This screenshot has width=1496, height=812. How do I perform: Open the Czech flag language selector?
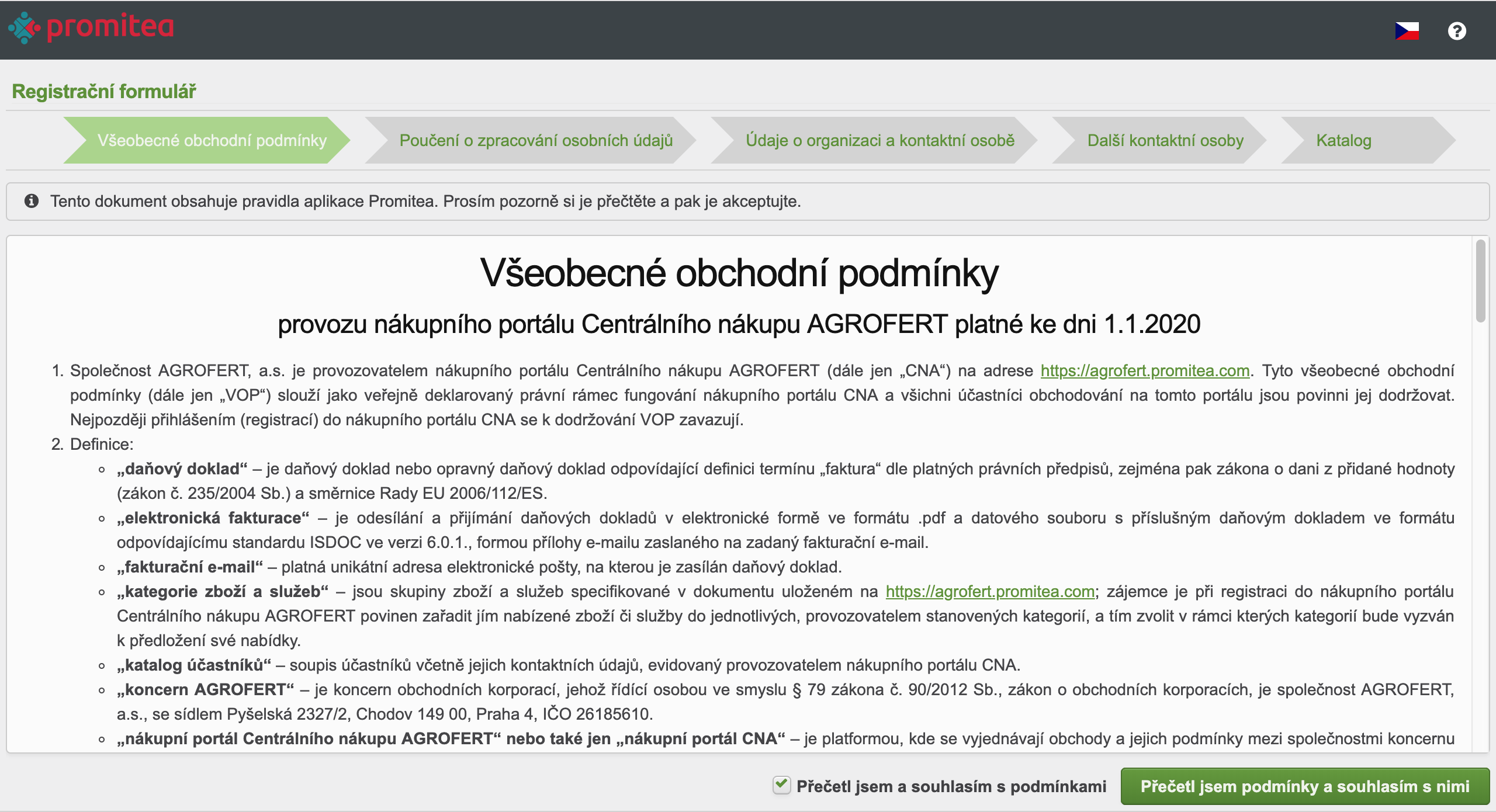coord(1407,31)
